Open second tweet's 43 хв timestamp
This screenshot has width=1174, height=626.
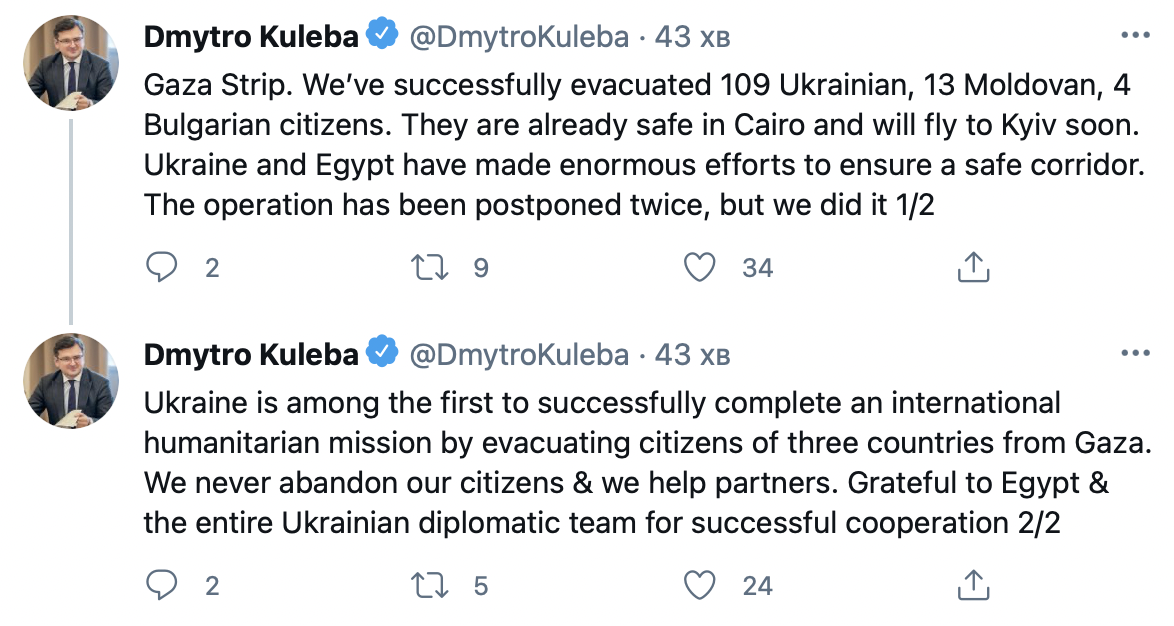(692, 355)
